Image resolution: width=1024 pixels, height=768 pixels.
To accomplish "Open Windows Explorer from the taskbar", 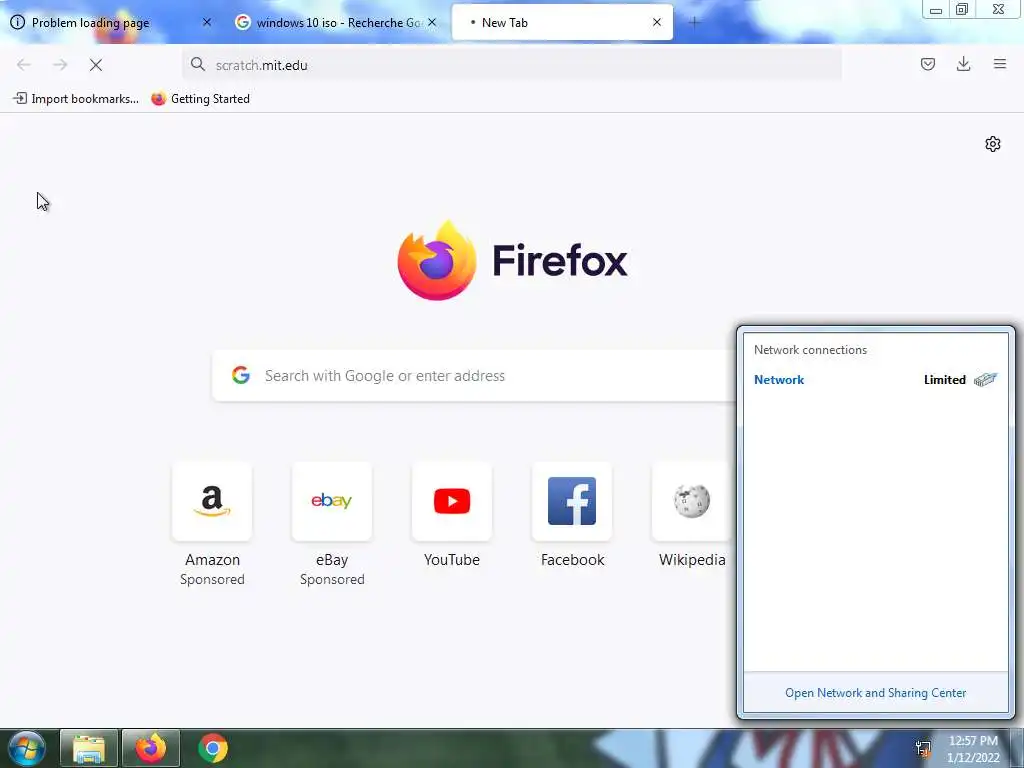I will (x=89, y=748).
